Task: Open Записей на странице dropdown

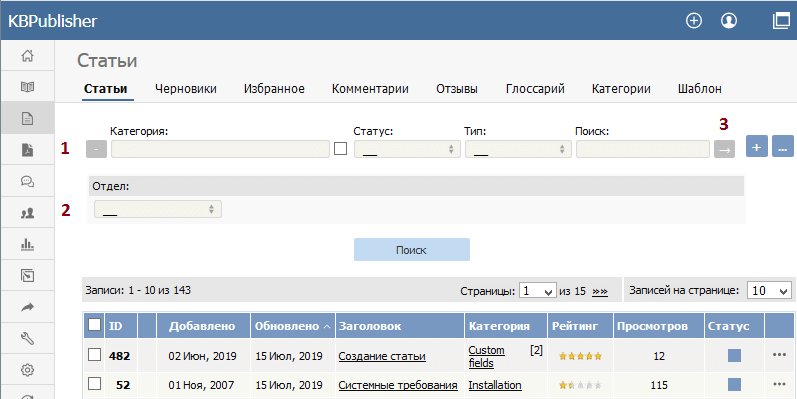Action: pos(769,291)
